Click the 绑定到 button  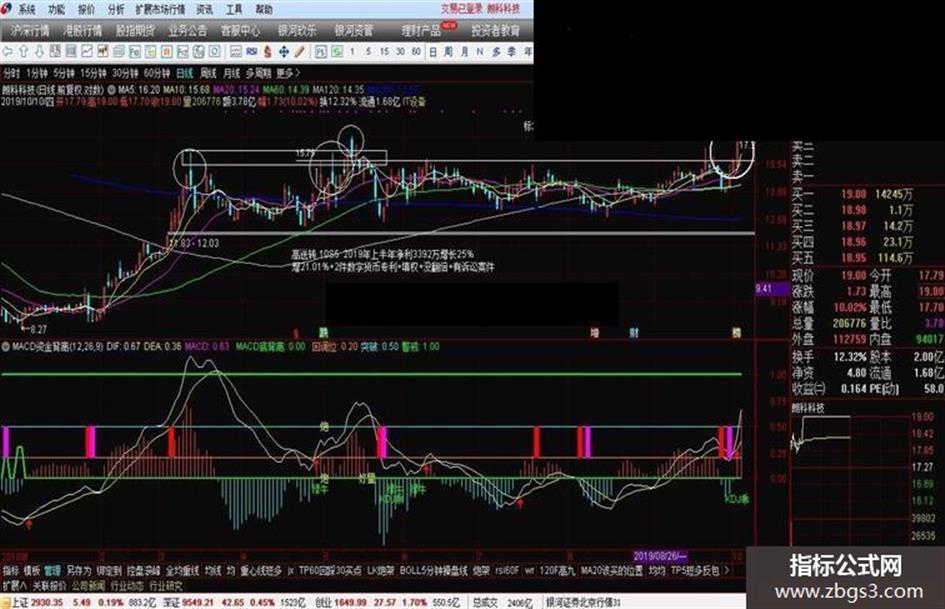(x=109, y=570)
